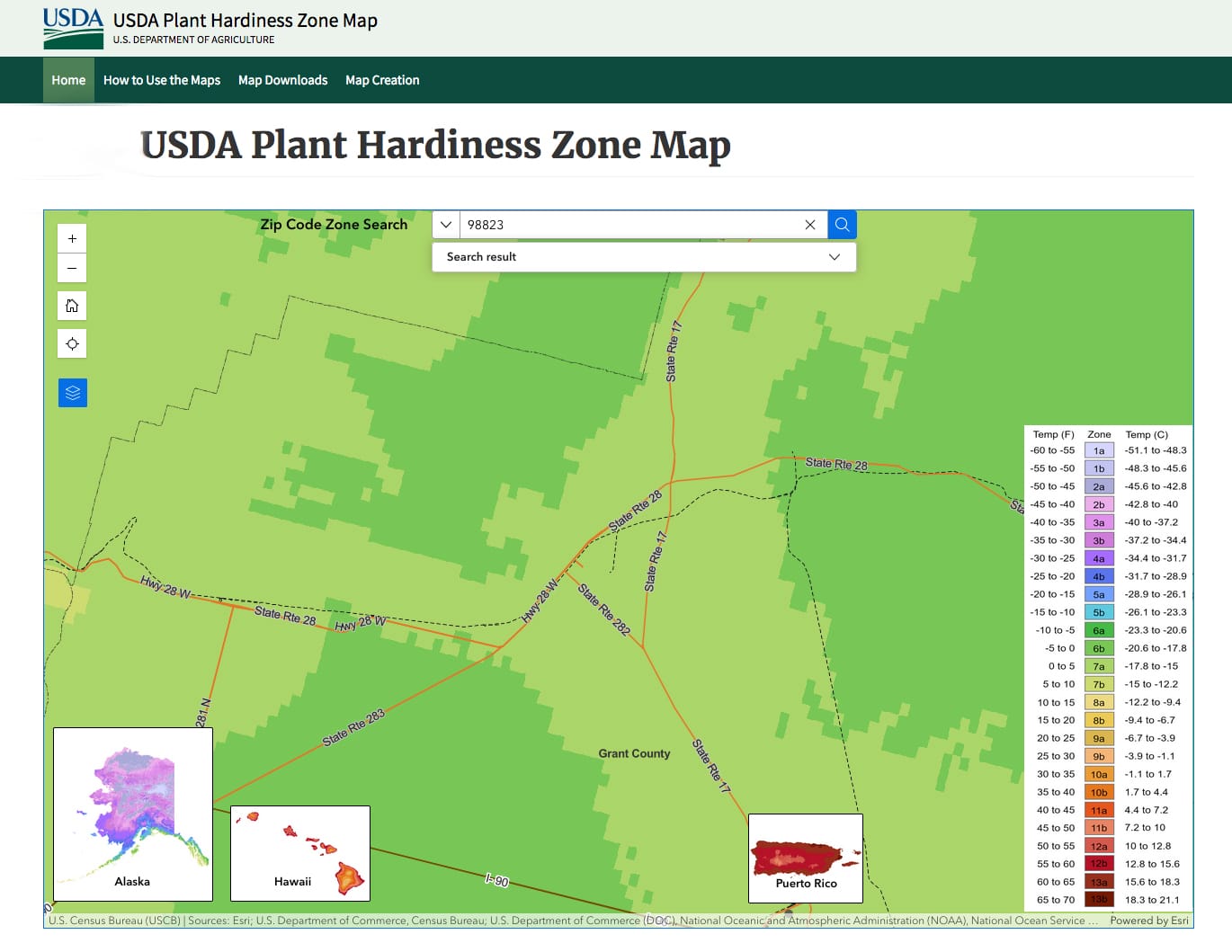Click the zoom in plus button
This screenshot has width=1232, height=952.
[72, 238]
